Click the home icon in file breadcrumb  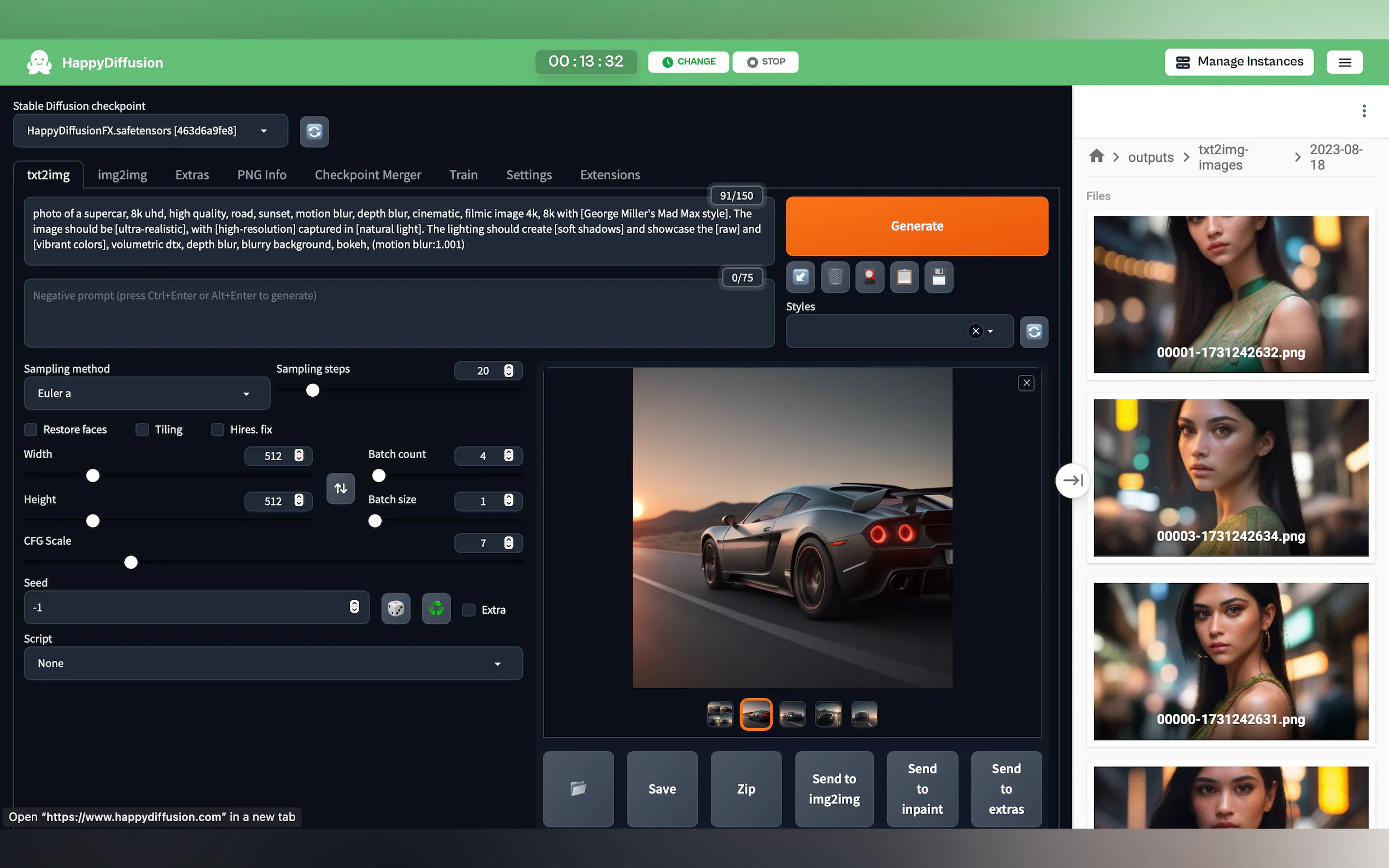point(1096,156)
